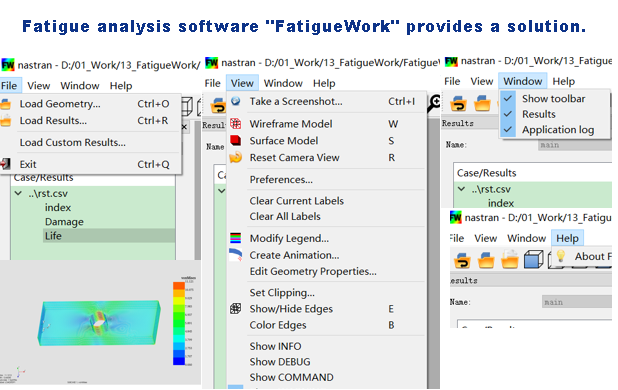Viewport: 618px width, 390px height.
Task: Click tree chevron left of the open View menu
Action: [222, 191]
